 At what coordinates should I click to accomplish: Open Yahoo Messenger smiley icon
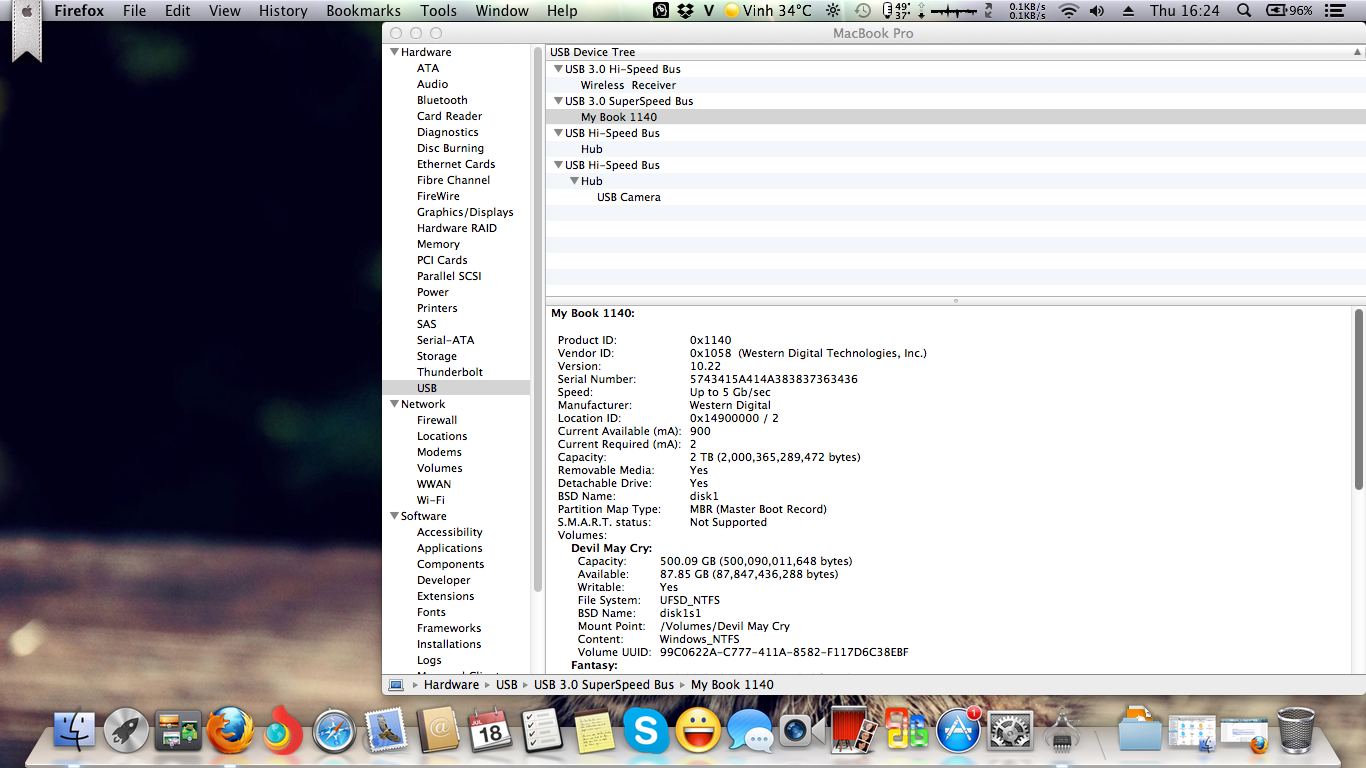(698, 731)
